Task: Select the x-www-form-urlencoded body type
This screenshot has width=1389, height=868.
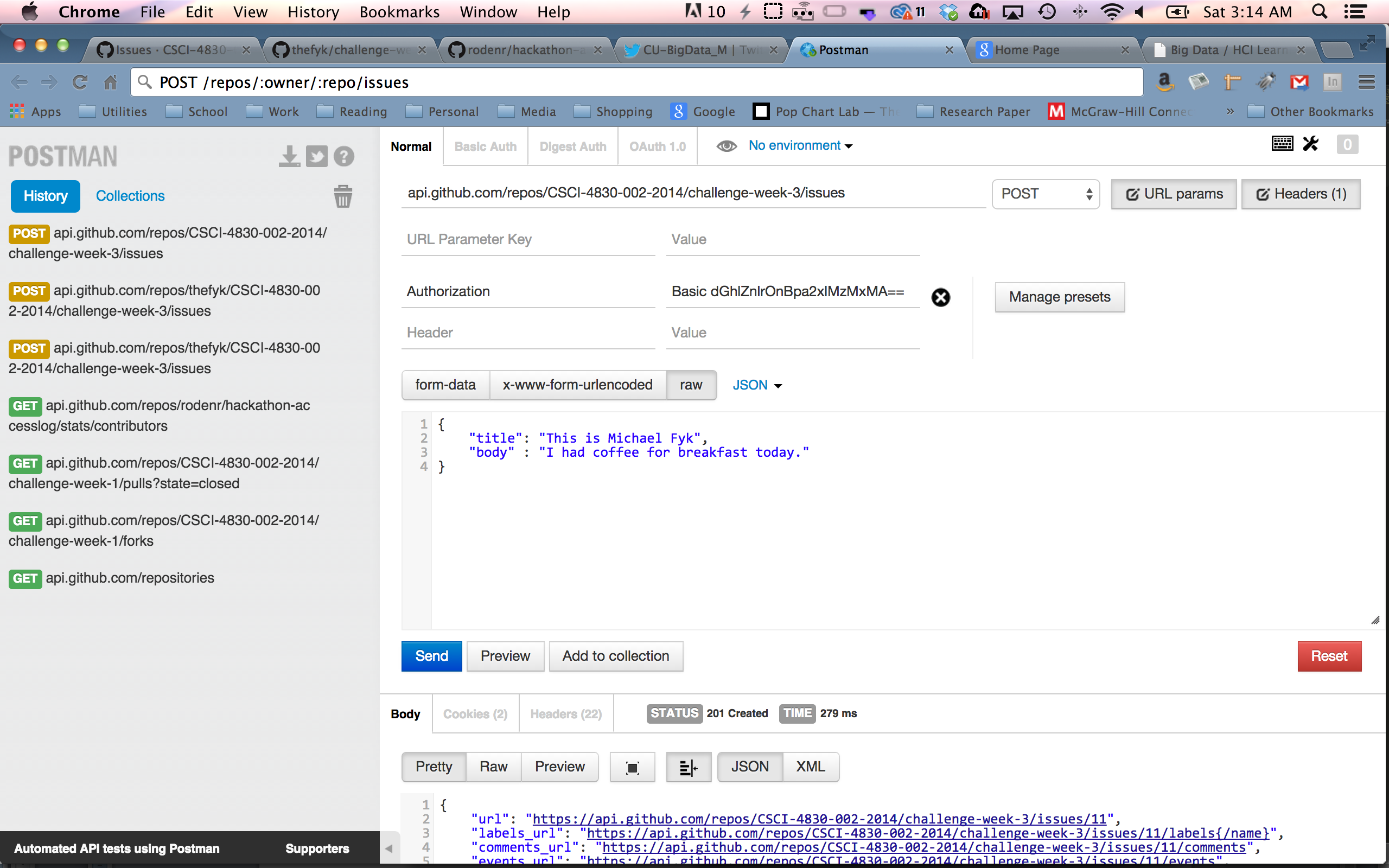Action: click(577, 385)
